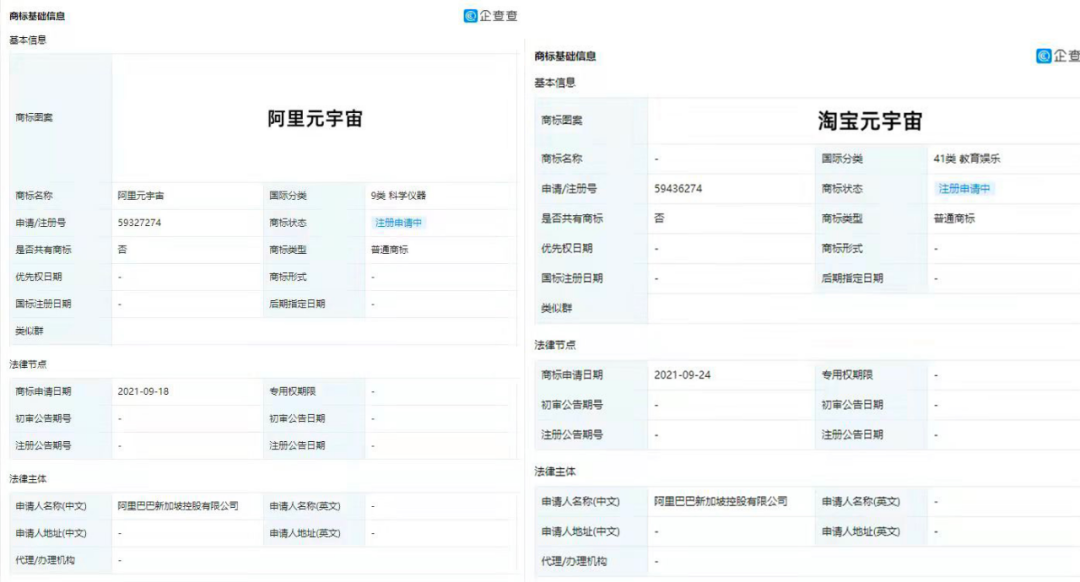This screenshot has height=582, width=1080.
Task: Click the application date 2021-09-18
Action: [143, 391]
